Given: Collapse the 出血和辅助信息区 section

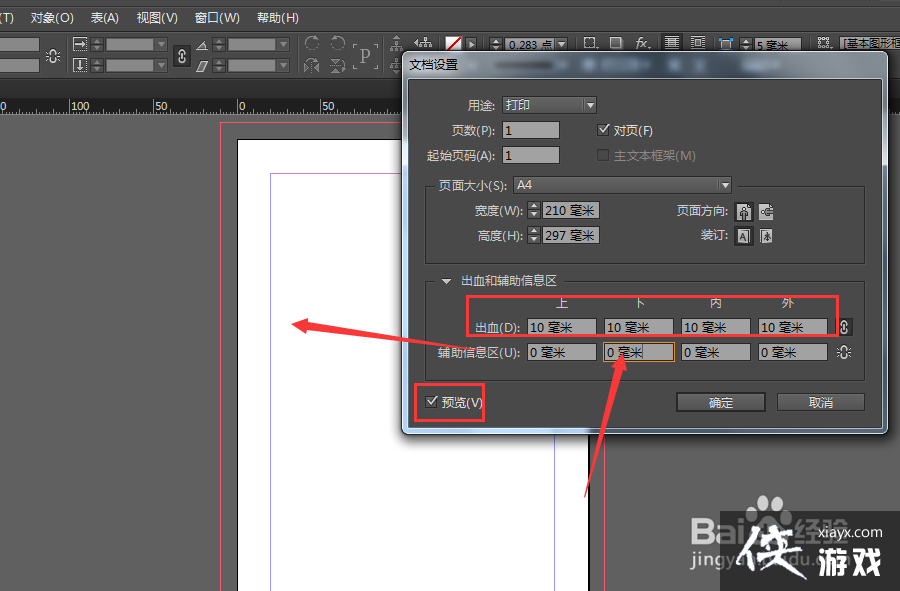Looking at the screenshot, I should coord(446,281).
